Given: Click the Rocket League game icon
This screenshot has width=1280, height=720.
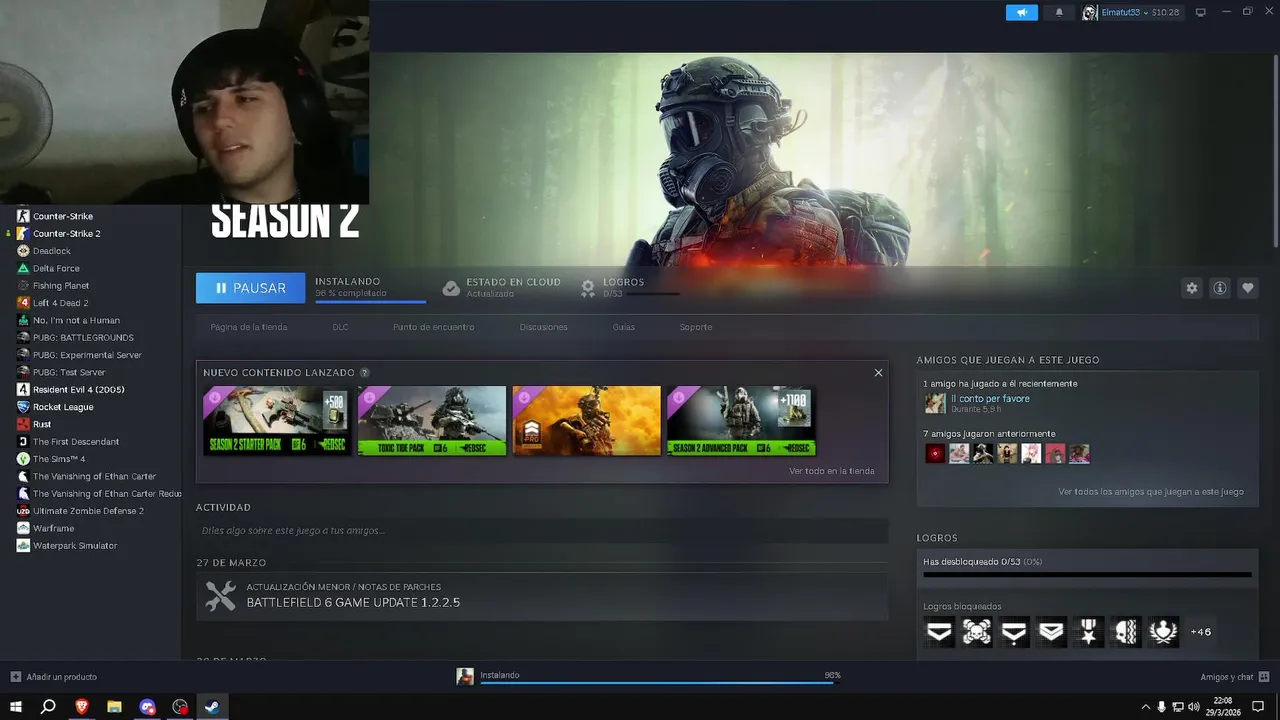Looking at the screenshot, I should (x=23, y=407).
